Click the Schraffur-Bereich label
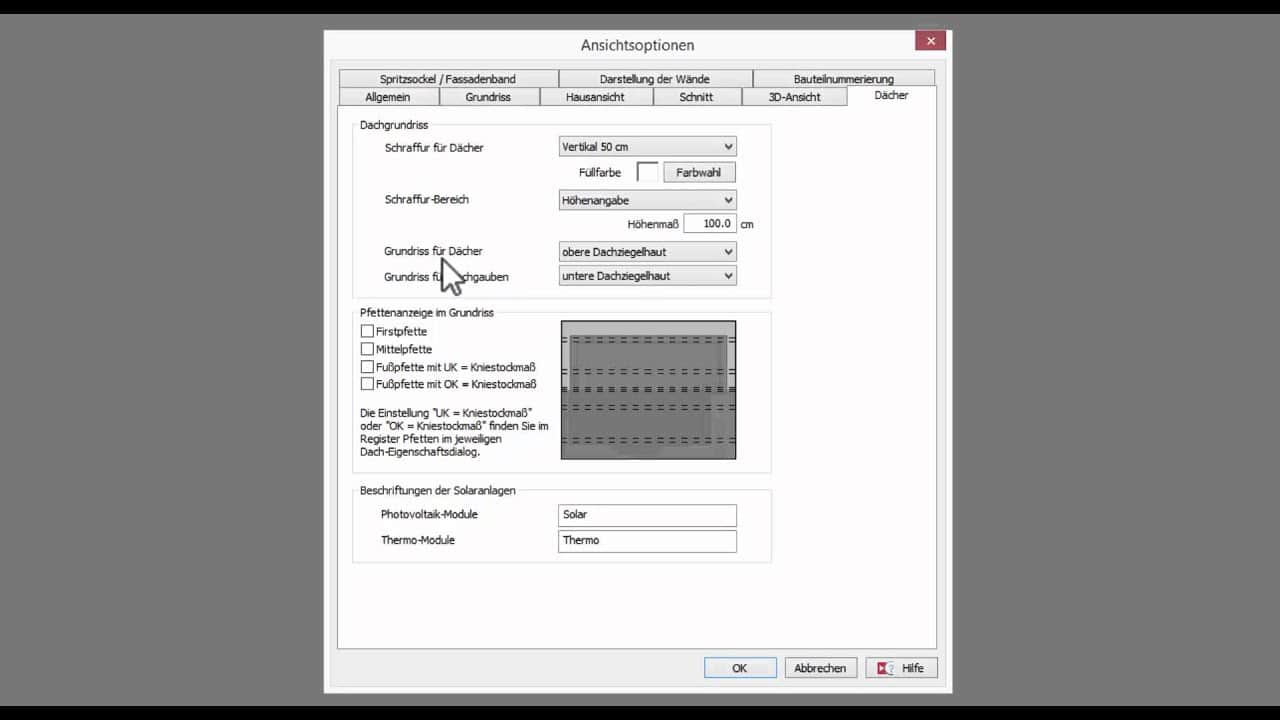 [x=427, y=199]
